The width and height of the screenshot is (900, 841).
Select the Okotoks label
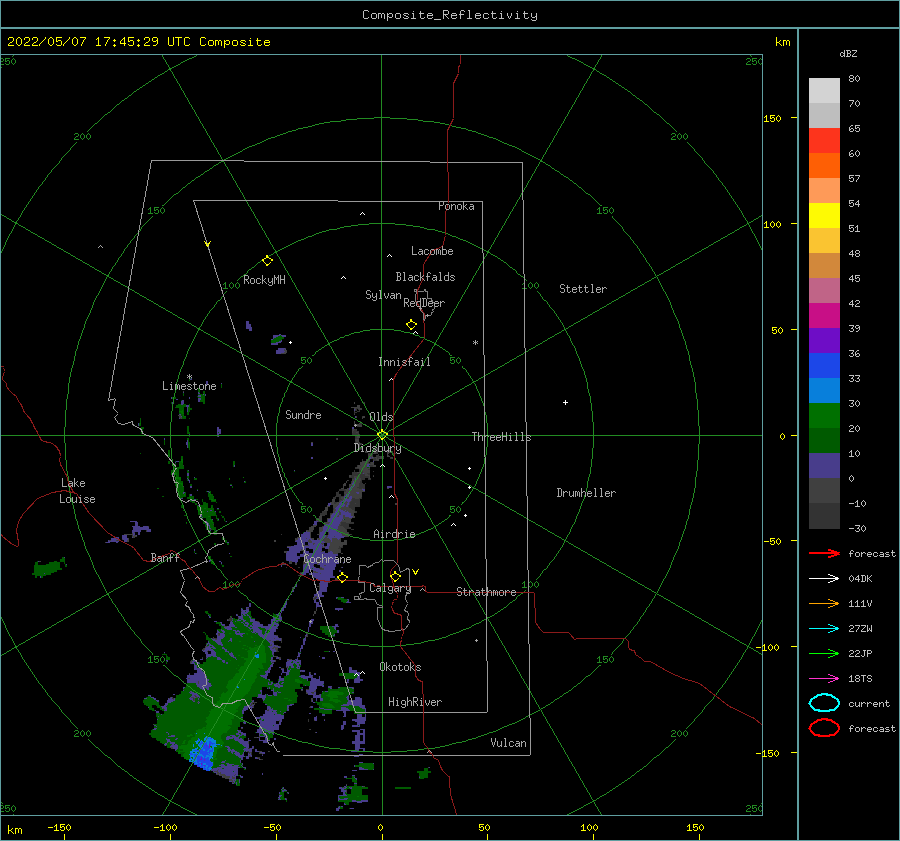tap(400, 667)
